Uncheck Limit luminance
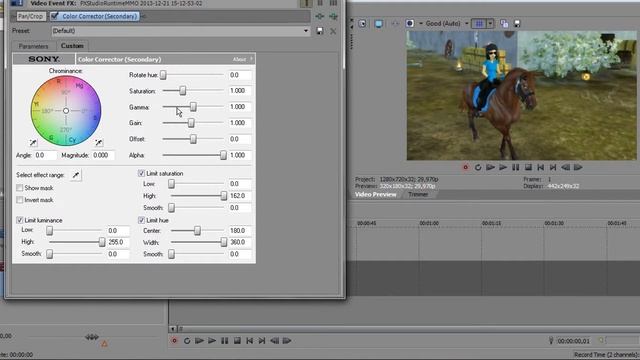The width and height of the screenshot is (640, 360). [x=20, y=220]
